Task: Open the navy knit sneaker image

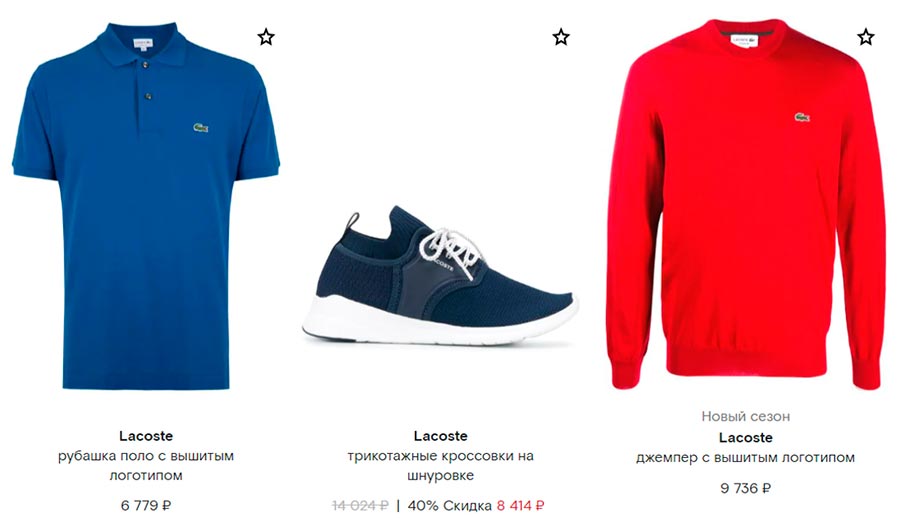Action: [440, 276]
